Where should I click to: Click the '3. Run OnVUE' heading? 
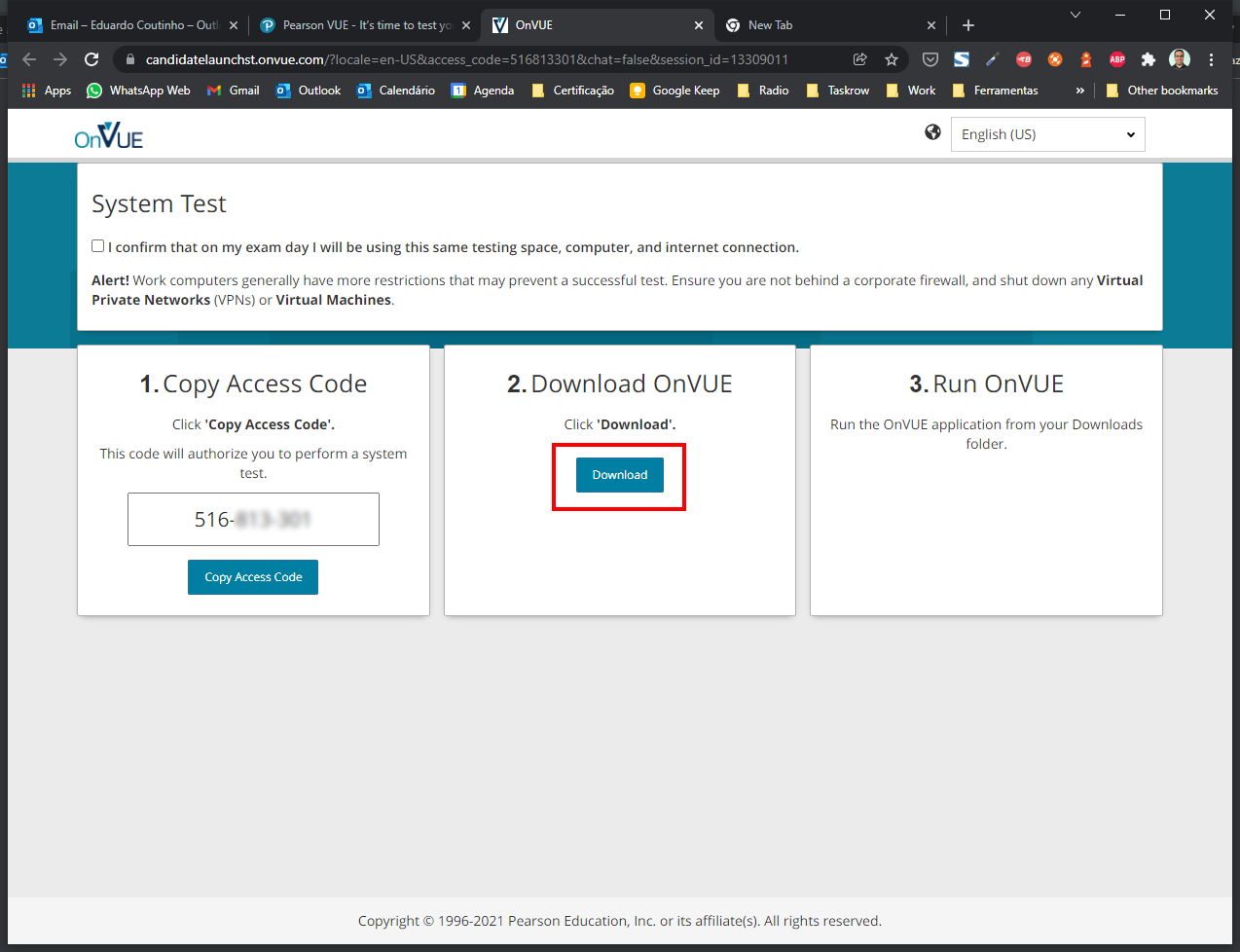point(987,384)
